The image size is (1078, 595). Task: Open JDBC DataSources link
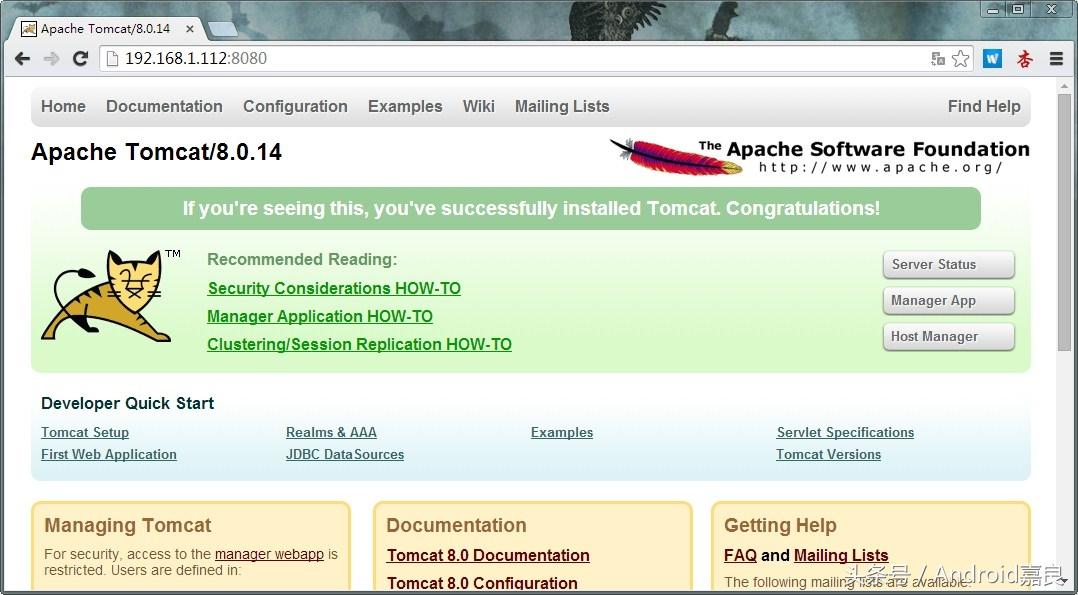344,455
